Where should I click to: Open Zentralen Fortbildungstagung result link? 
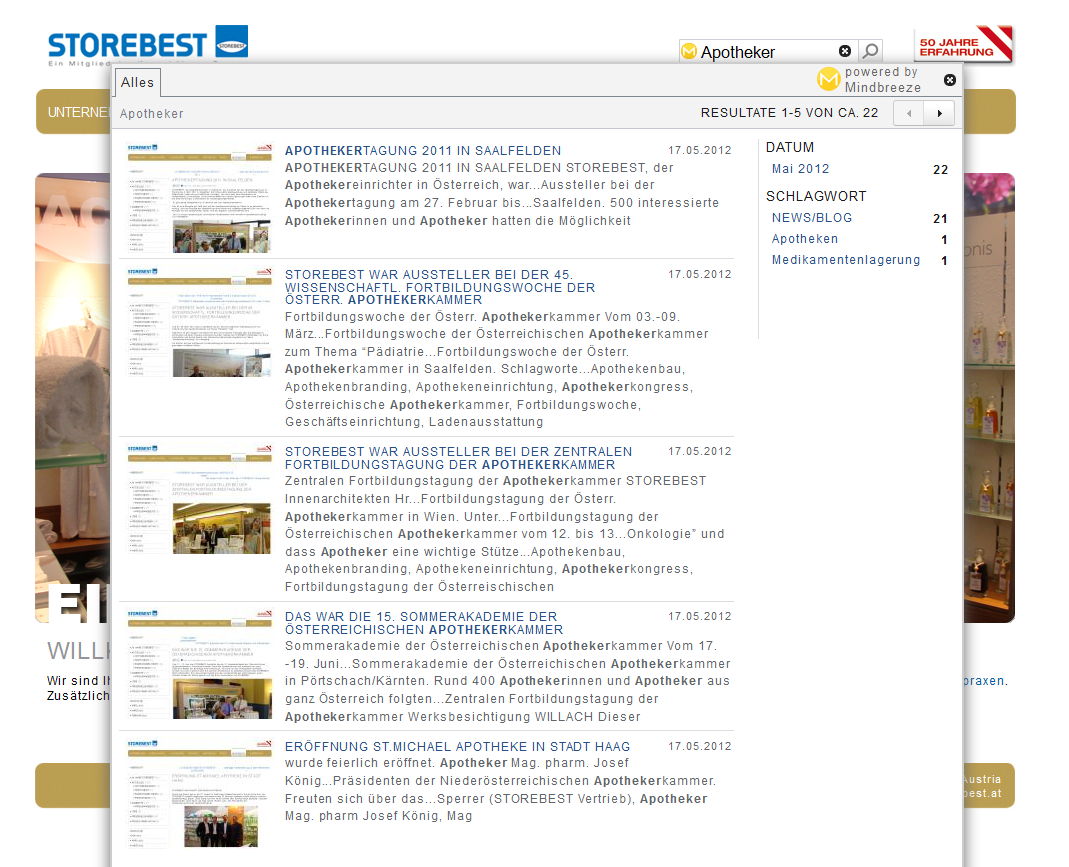pos(458,458)
